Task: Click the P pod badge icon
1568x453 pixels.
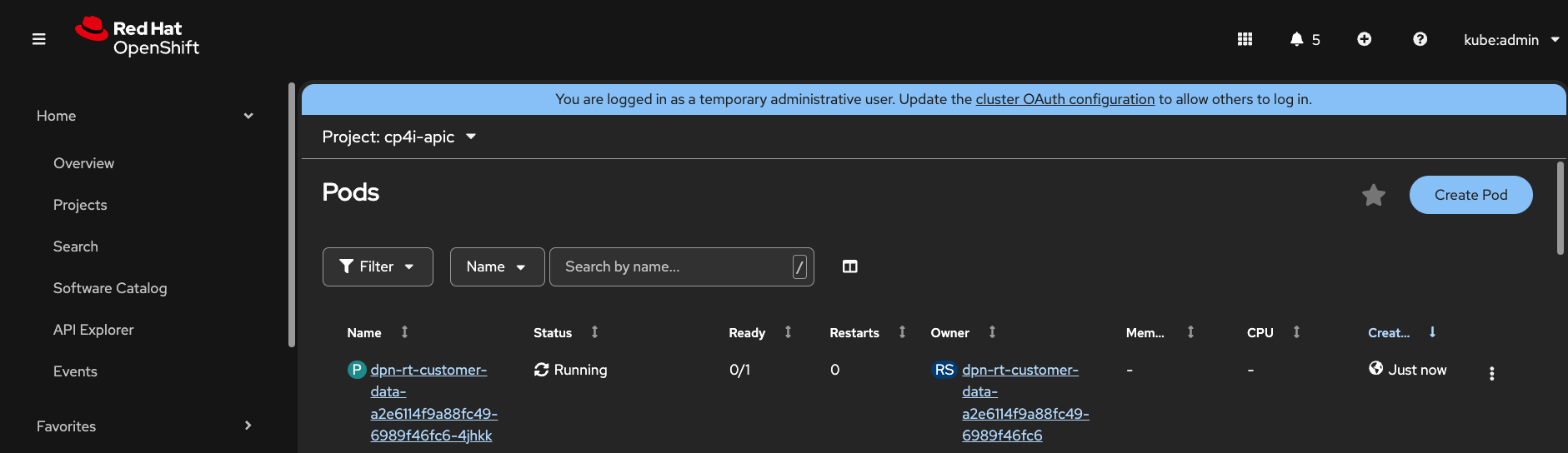Action: [356, 370]
